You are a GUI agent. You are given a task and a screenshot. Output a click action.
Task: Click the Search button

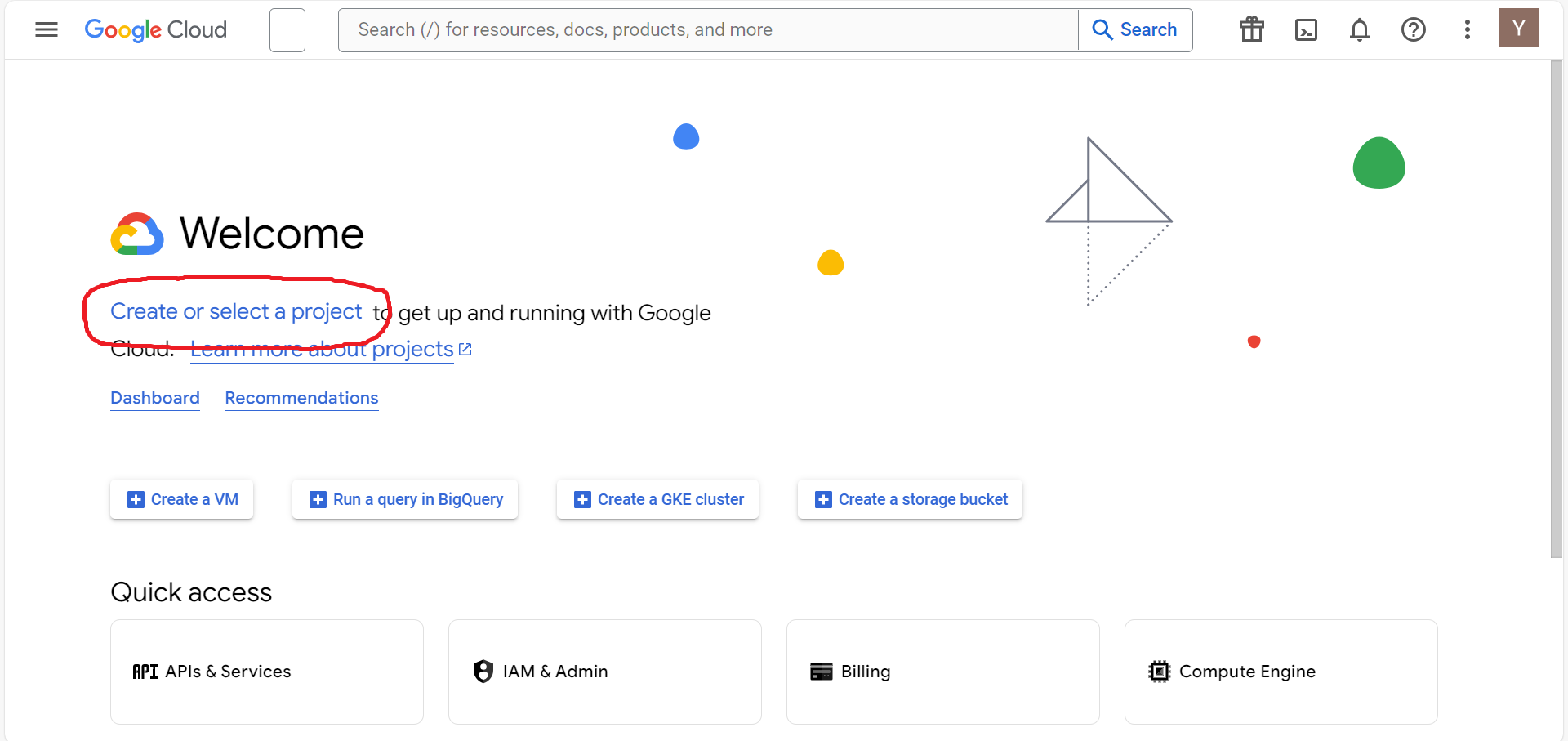coord(1135,30)
